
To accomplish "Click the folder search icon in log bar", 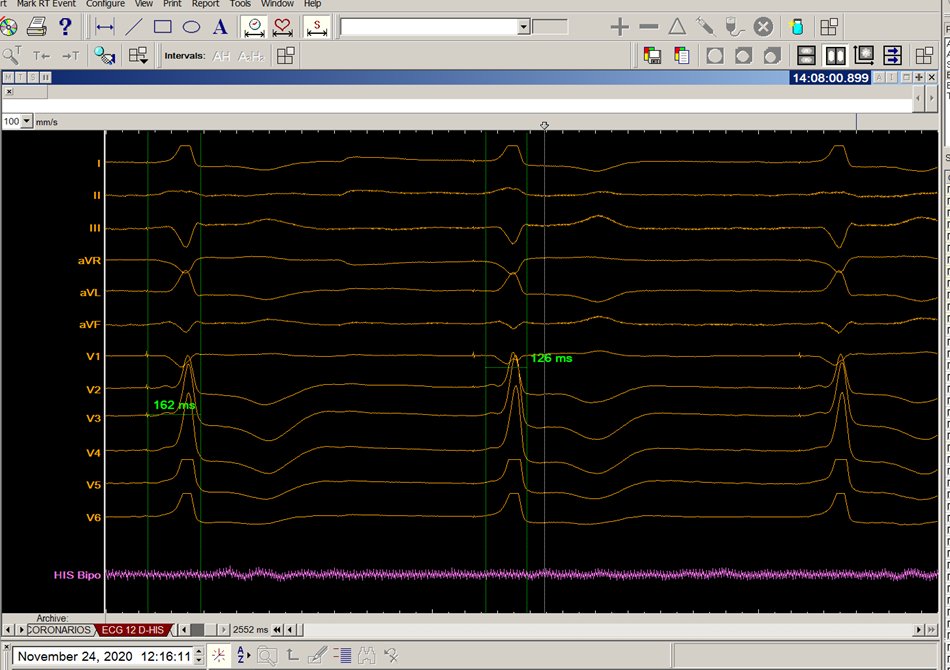I will (x=267, y=655).
